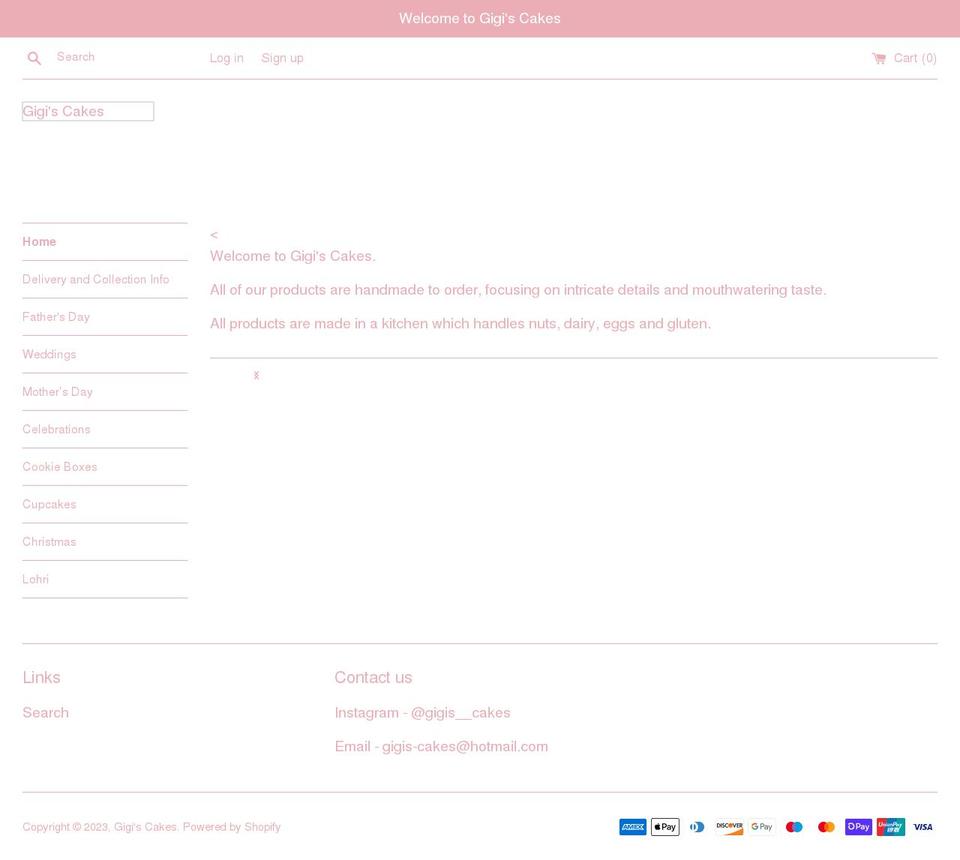
Task: Select the Discover card icon
Action: (x=729, y=827)
